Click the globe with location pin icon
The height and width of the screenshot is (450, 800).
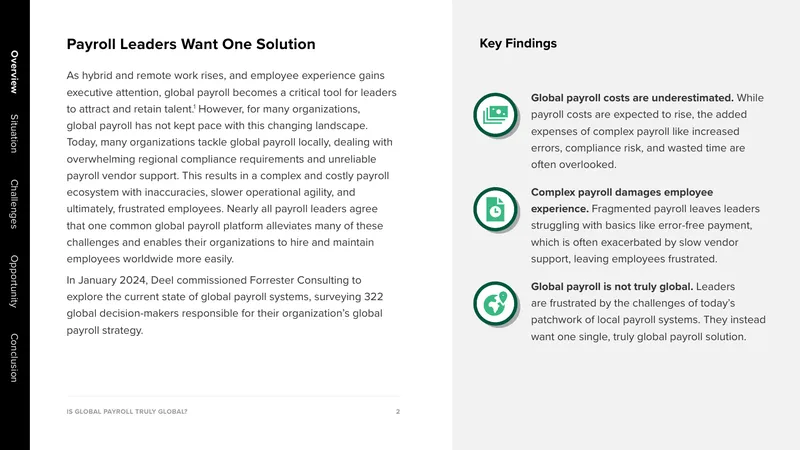(495, 304)
